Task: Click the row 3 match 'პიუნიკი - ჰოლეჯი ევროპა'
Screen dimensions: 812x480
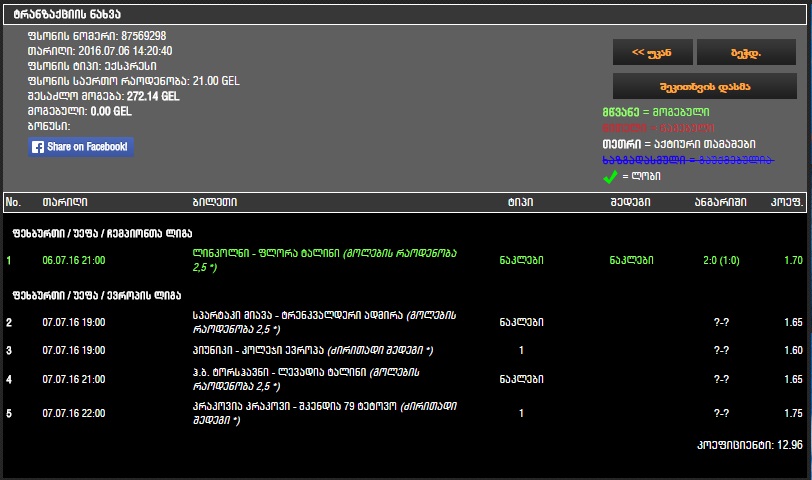Action: click(258, 351)
